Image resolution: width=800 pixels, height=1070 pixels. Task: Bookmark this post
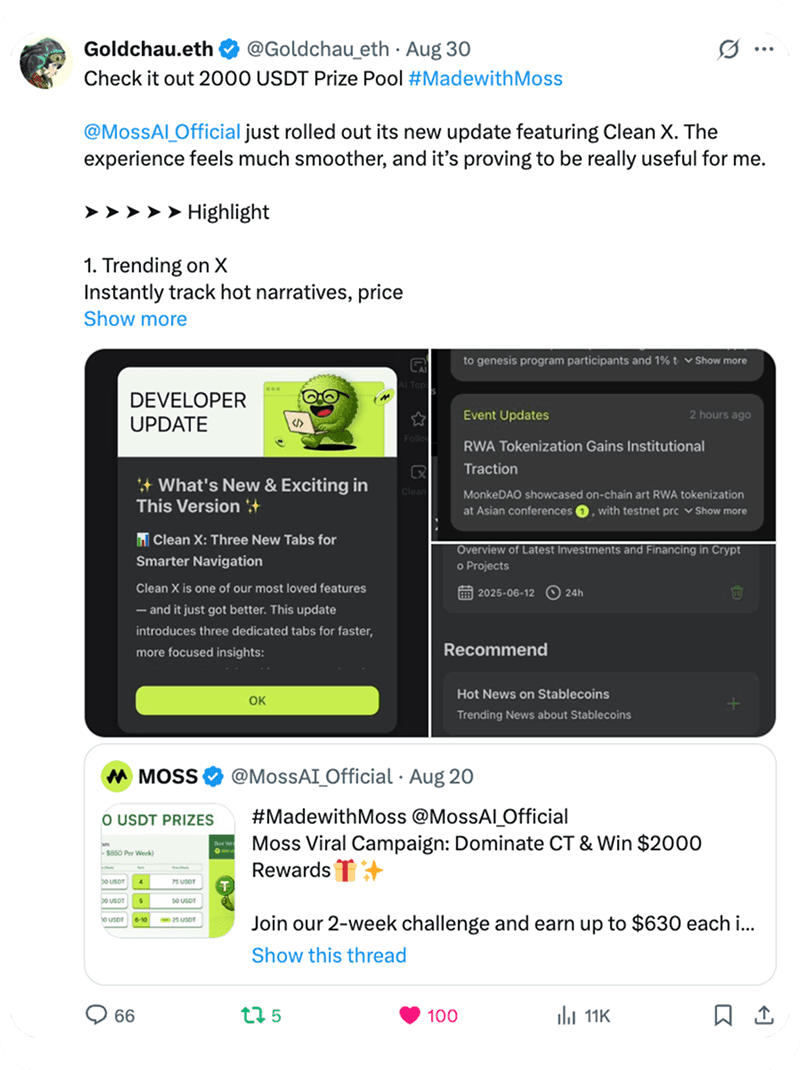point(722,1015)
